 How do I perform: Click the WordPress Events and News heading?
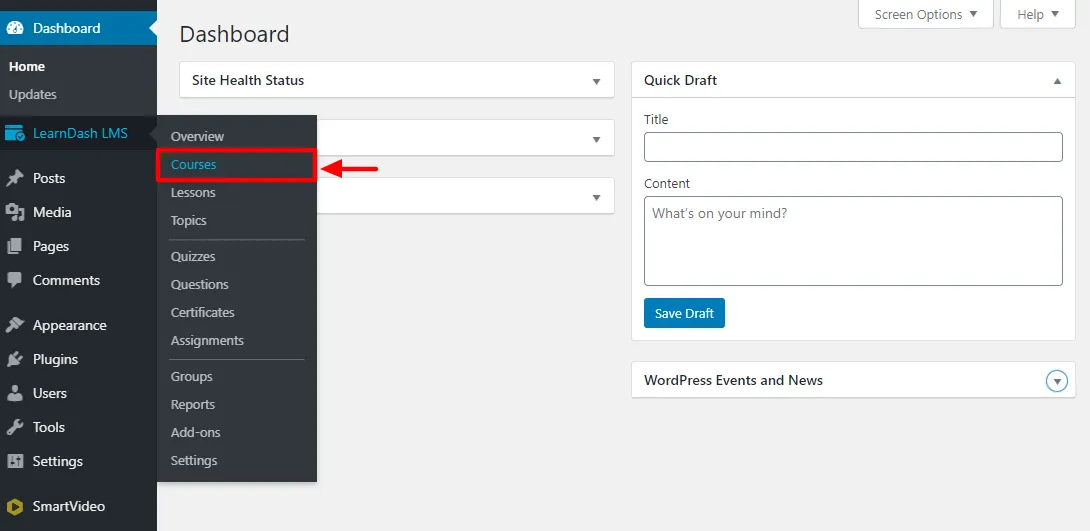coord(733,381)
